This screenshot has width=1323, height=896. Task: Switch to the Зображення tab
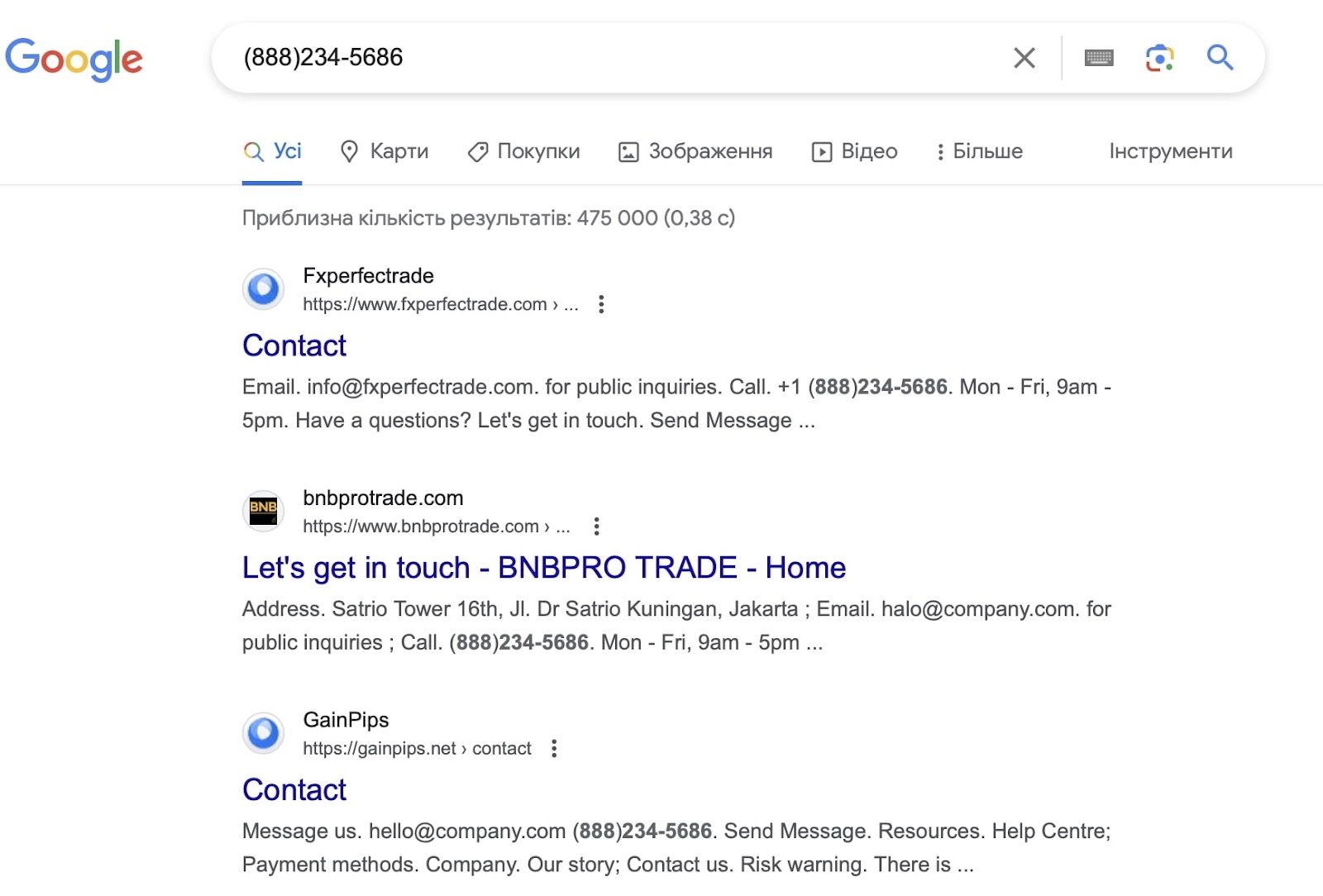tap(695, 151)
